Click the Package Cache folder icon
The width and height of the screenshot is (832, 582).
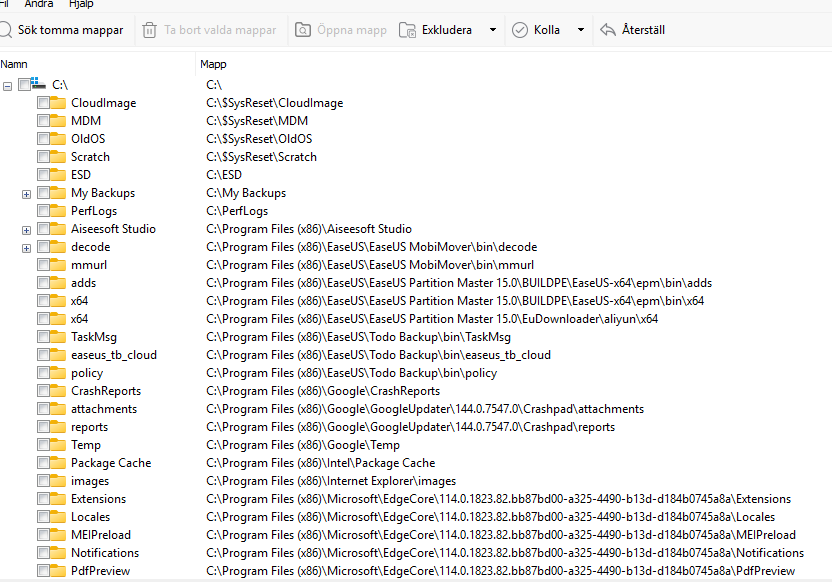pos(58,463)
